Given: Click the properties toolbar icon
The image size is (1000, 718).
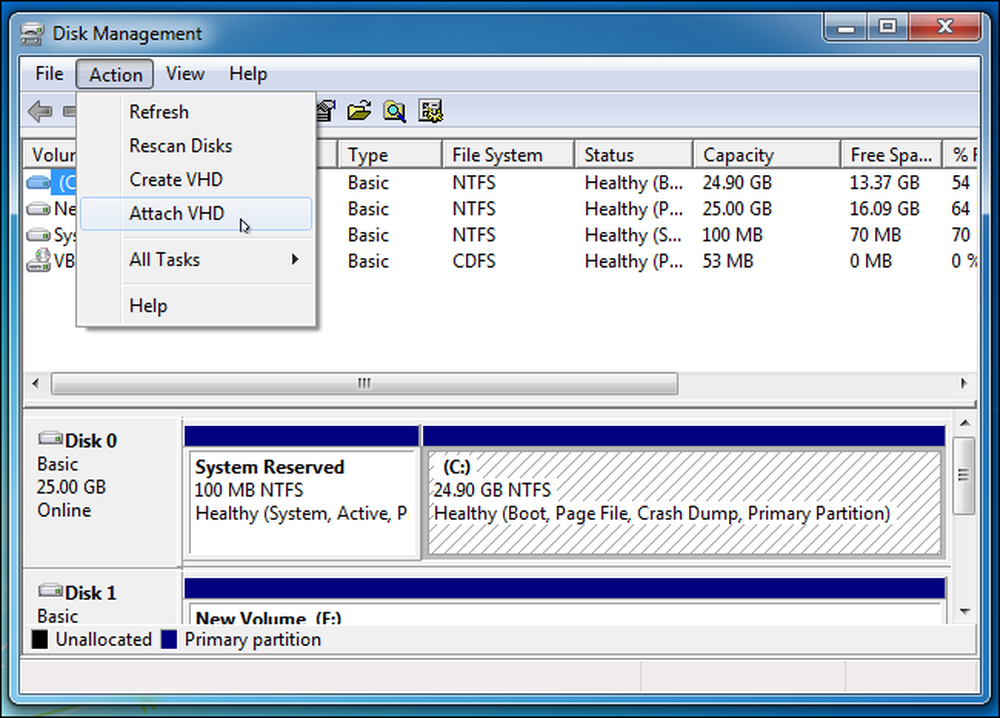Looking at the screenshot, I should click(327, 111).
